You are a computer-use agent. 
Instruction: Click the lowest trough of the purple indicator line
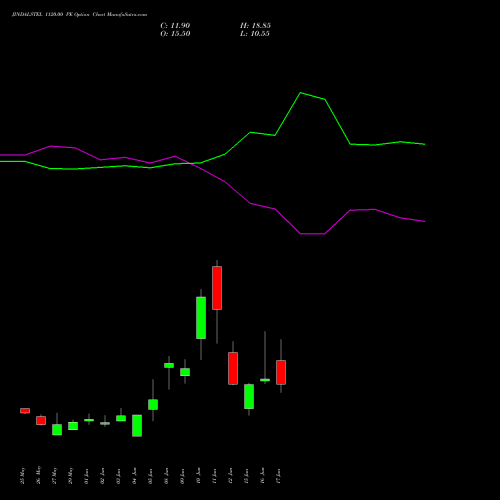[313, 234]
